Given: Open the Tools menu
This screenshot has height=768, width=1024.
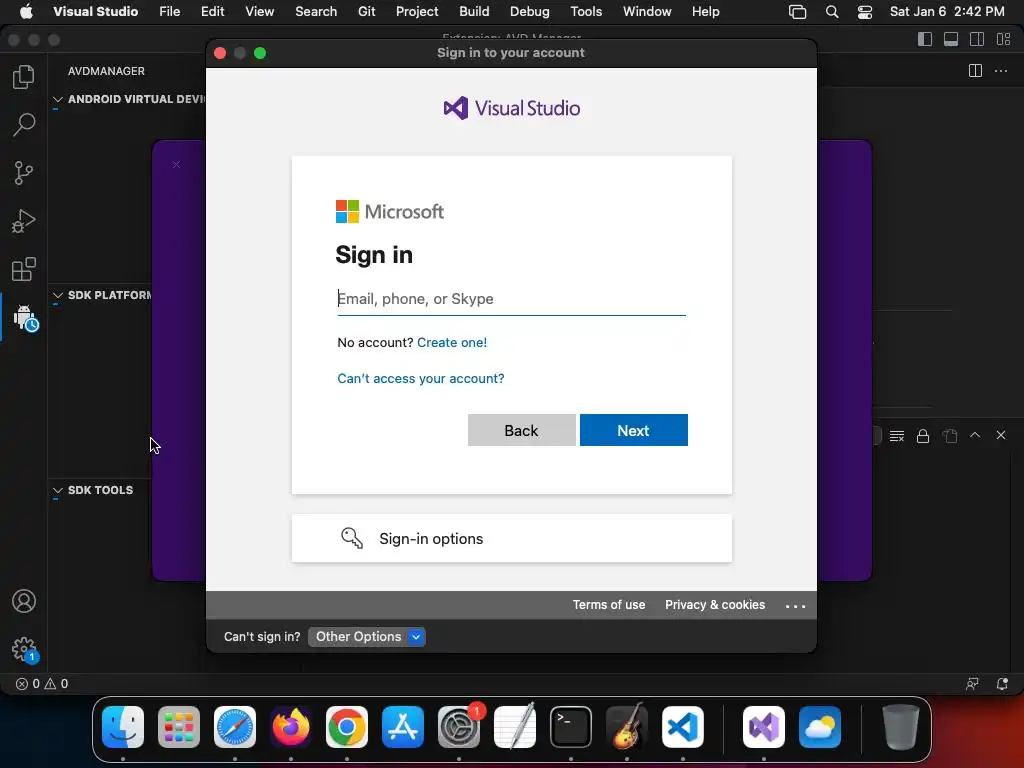Looking at the screenshot, I should [x=586, y=12].
